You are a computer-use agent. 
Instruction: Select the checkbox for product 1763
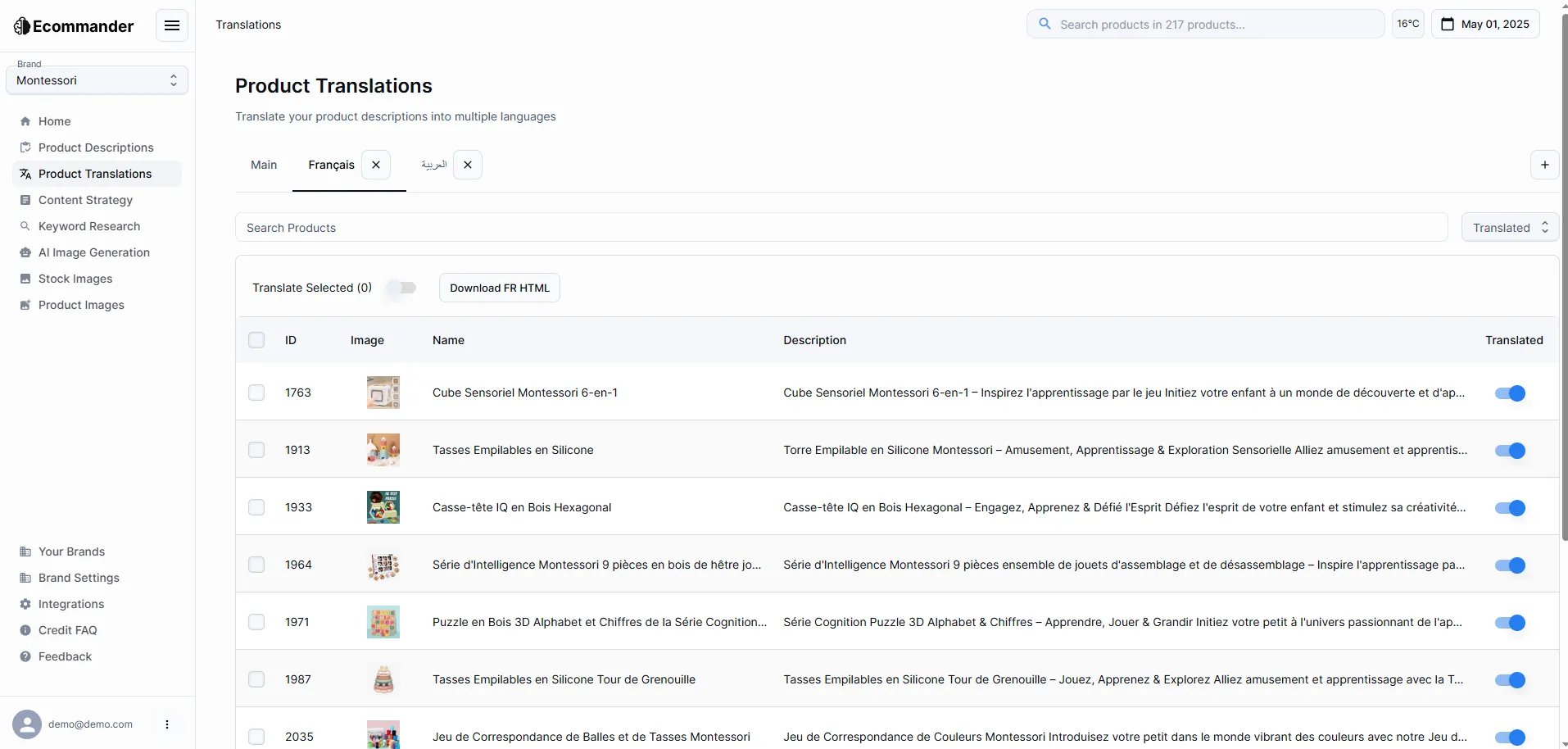click(x=256, y=393)
